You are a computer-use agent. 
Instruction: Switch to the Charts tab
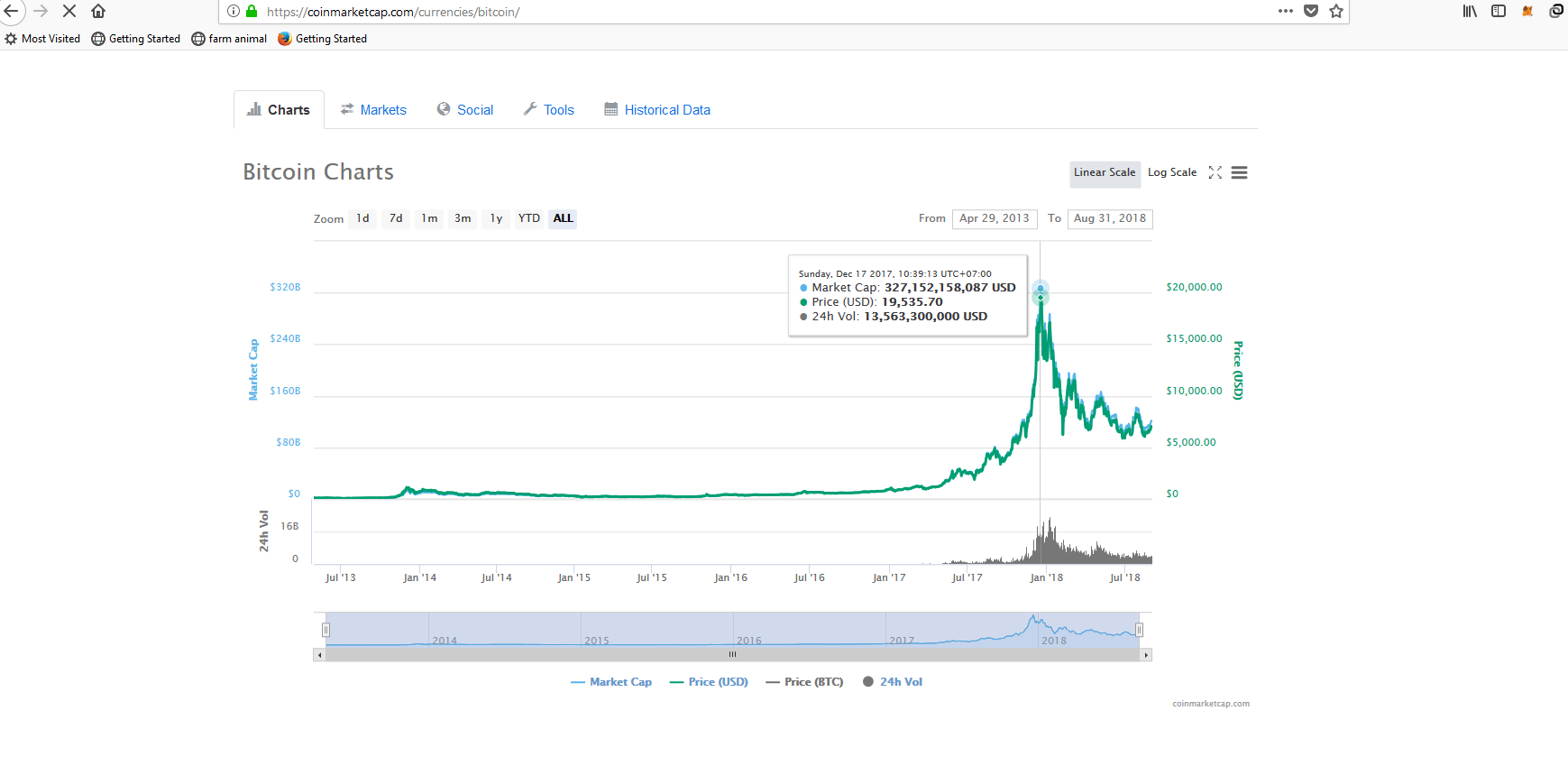pos(279,110)
